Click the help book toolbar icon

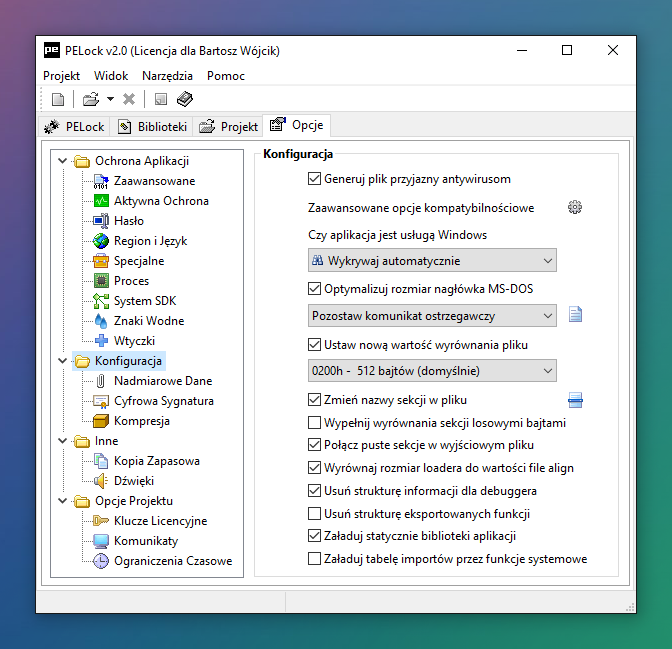point(185,99)
